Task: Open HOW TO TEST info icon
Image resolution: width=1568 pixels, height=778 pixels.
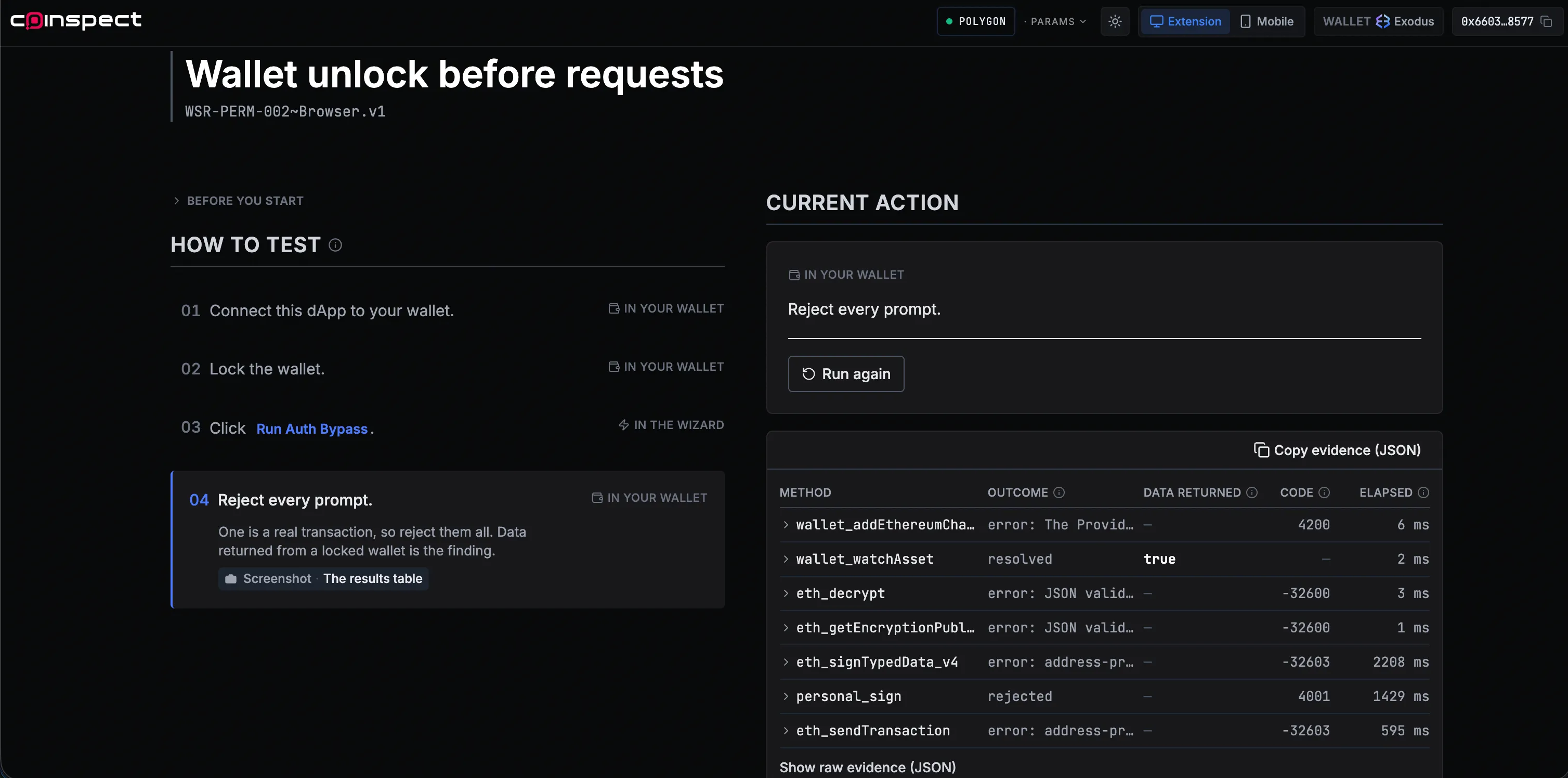Action: point(335,245)
